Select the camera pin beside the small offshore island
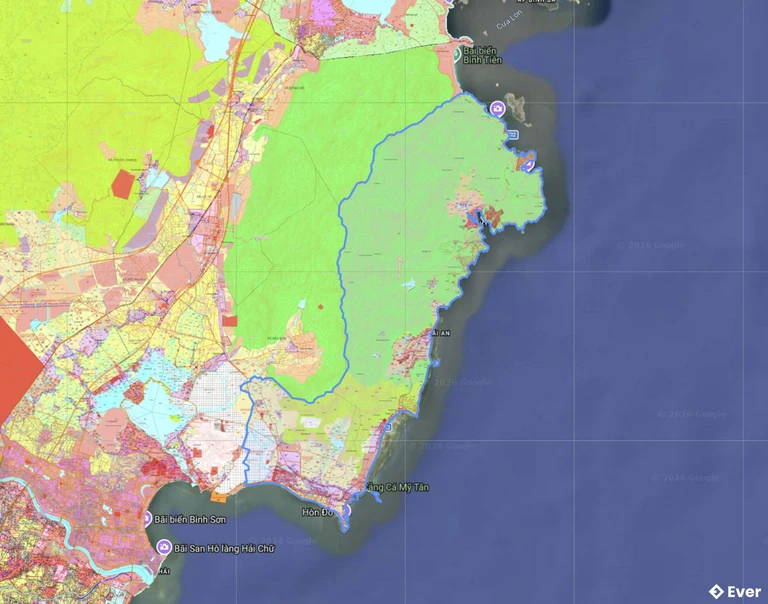The image size is (768, 604). pyautogui.click(x=496, y=108)
